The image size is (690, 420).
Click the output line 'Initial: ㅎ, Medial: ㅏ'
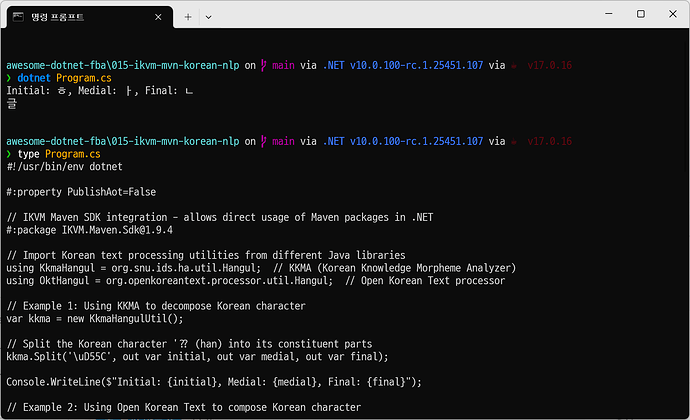tap(100, 91)
